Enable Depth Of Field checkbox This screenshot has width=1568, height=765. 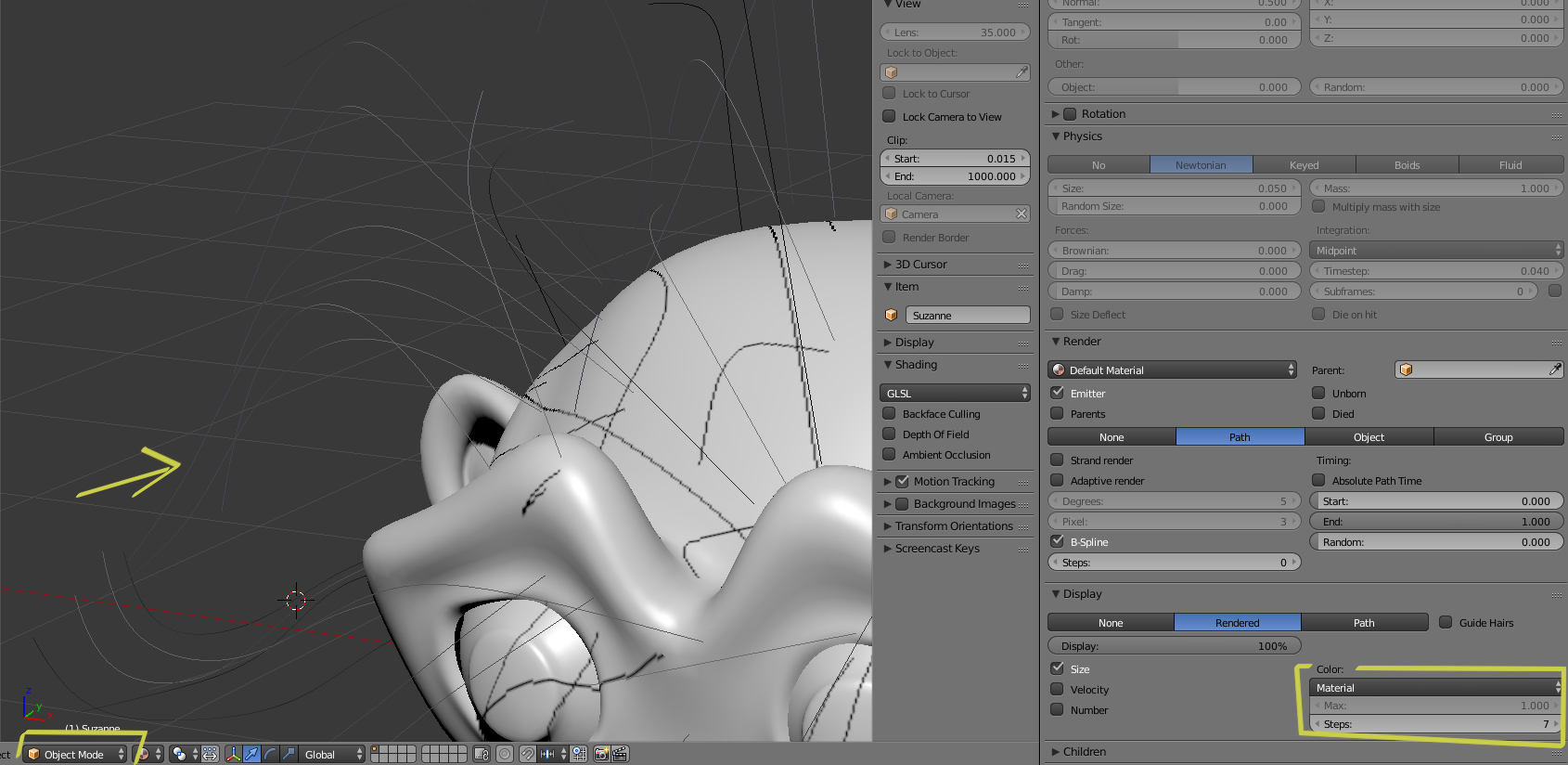pyautogui.click(x=889, y=434)
